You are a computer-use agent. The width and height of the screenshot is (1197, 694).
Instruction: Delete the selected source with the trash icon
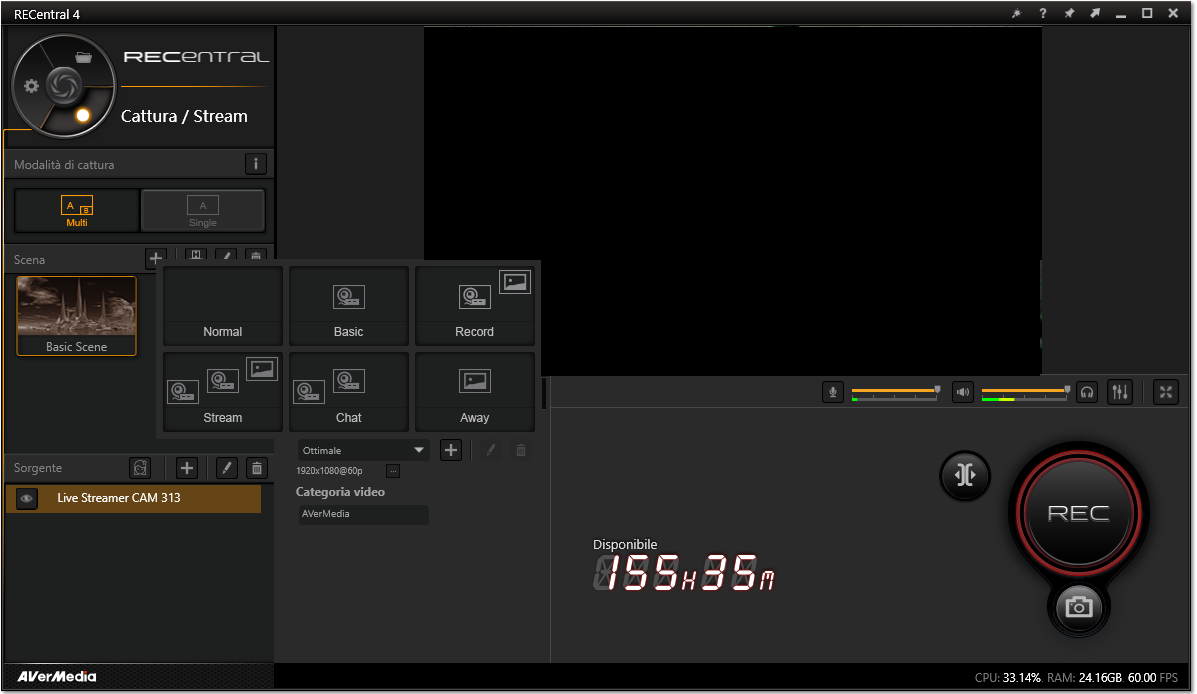point(257,468)
